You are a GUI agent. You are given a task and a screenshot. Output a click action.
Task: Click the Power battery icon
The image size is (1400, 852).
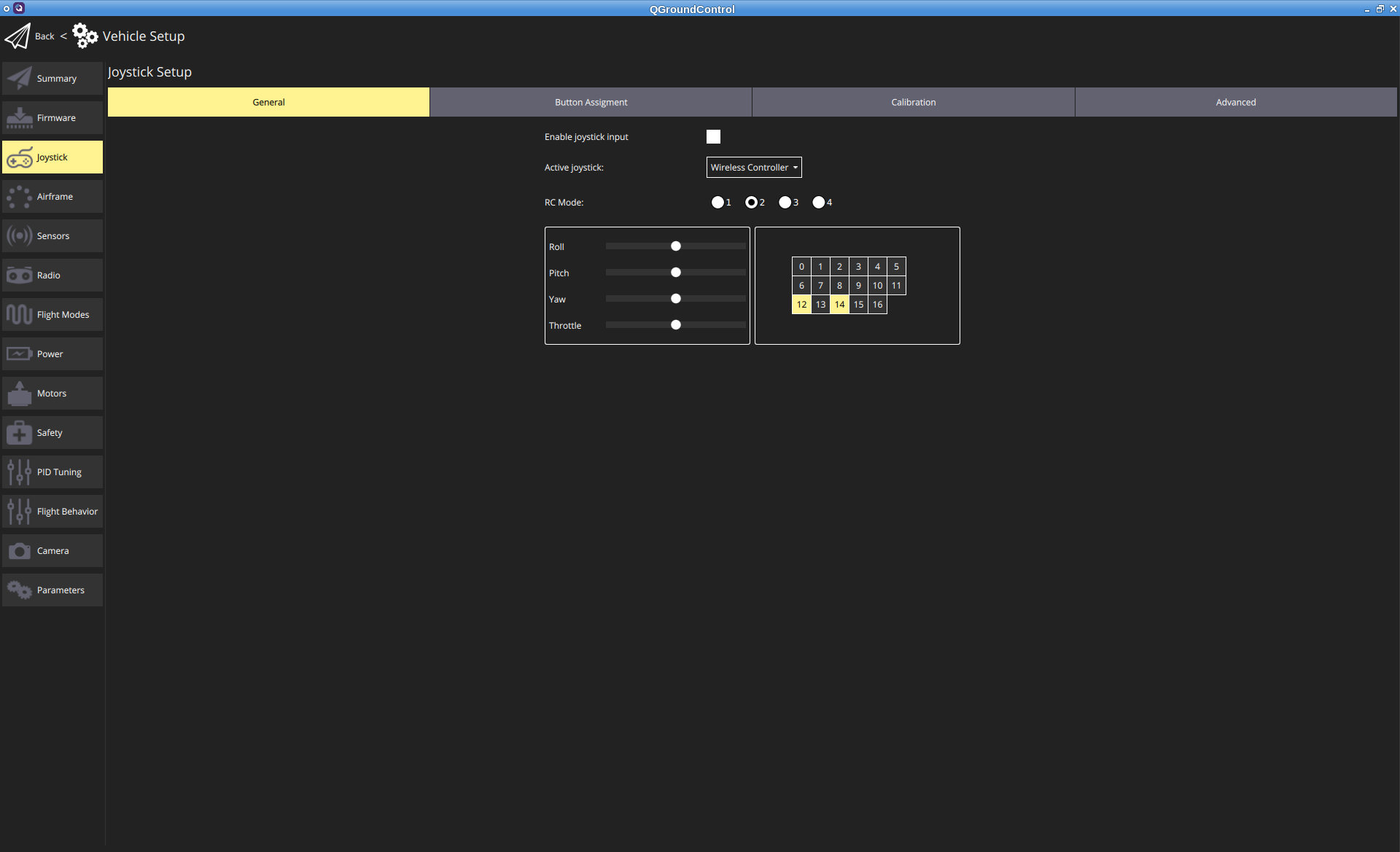coord(20,354)
